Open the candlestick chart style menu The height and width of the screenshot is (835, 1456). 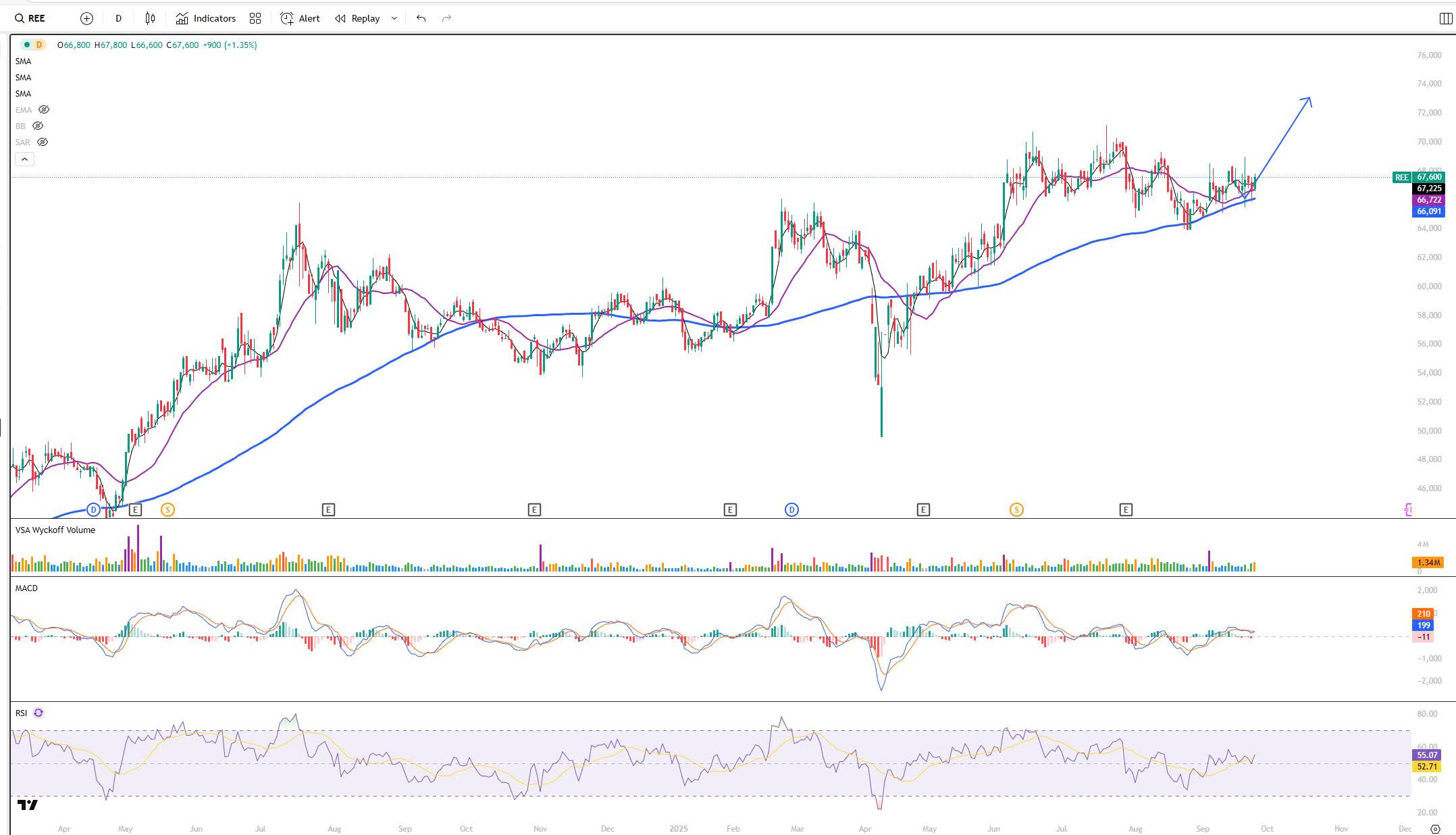click(150, 18)
